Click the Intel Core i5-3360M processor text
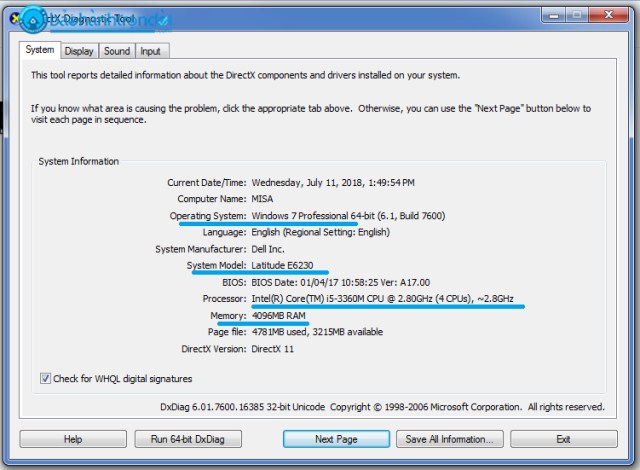Screen dimensions: 640x470 point(382,299)
